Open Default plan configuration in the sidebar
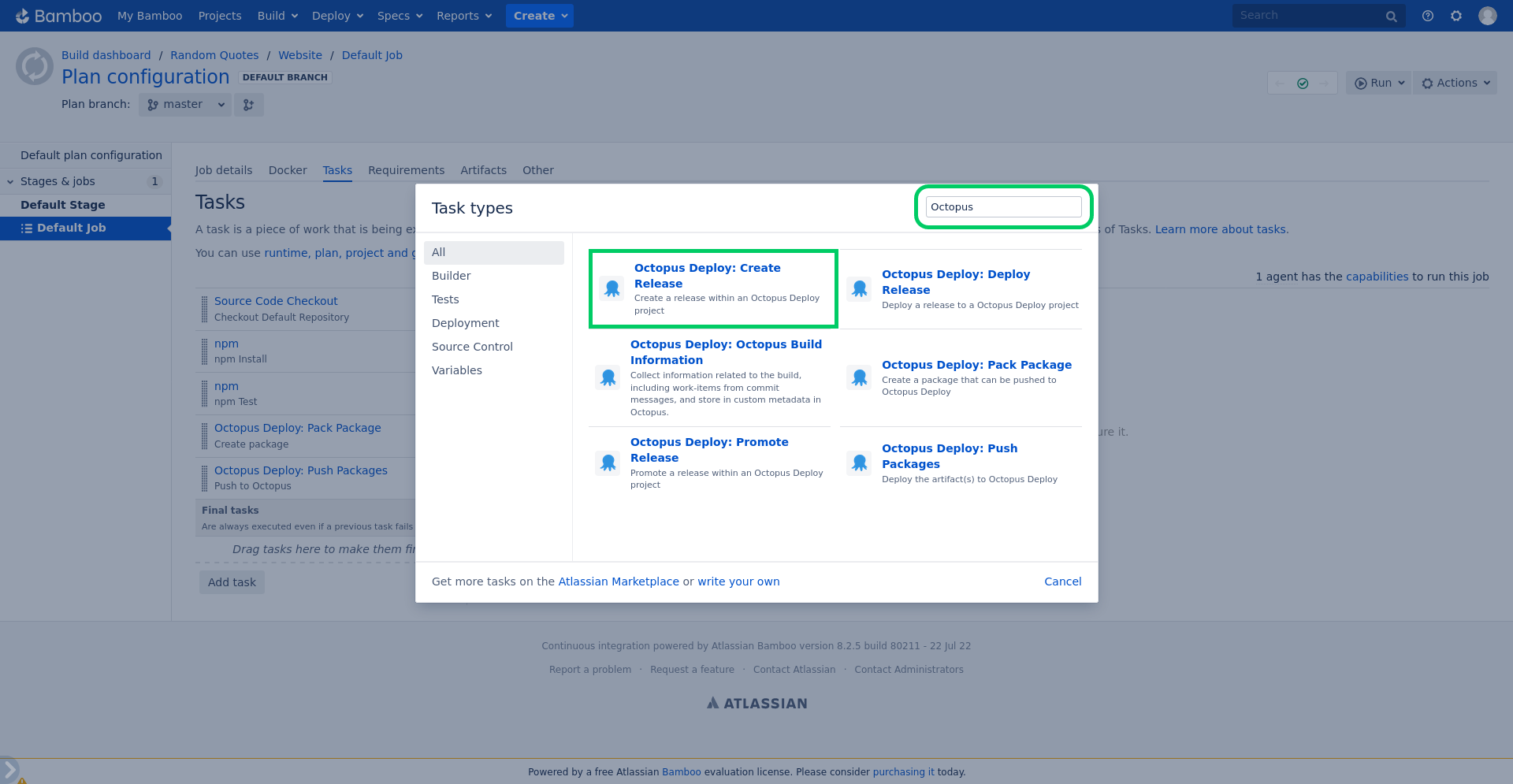The width and height of the screenshot is (1513, 784). [x=91, y=156]
